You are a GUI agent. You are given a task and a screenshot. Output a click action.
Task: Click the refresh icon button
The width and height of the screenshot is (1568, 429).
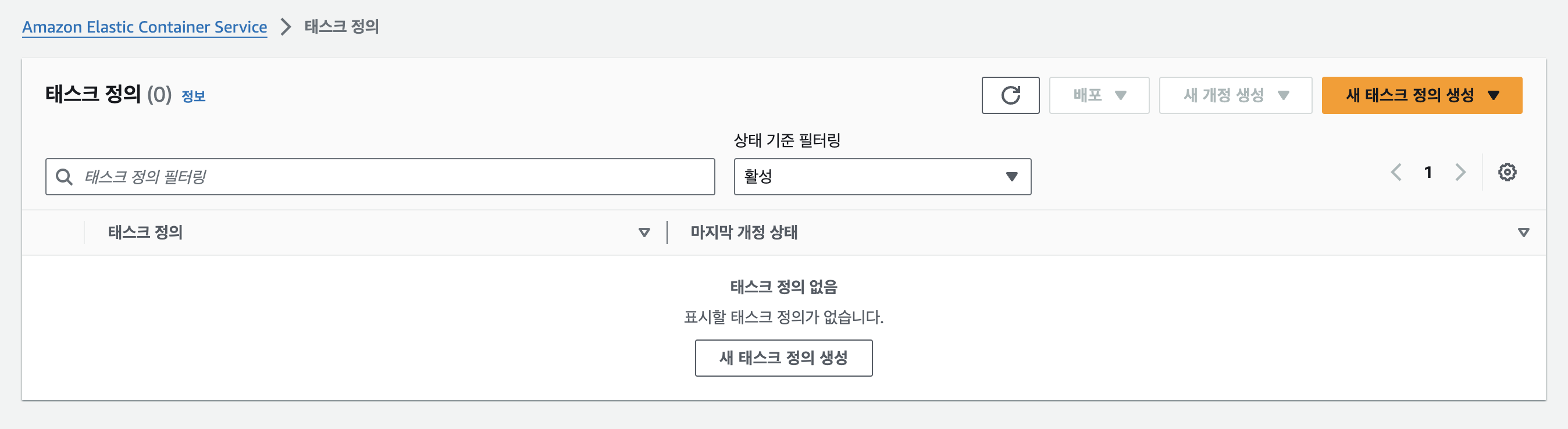pyautogui.click(x=1010, y=95)
